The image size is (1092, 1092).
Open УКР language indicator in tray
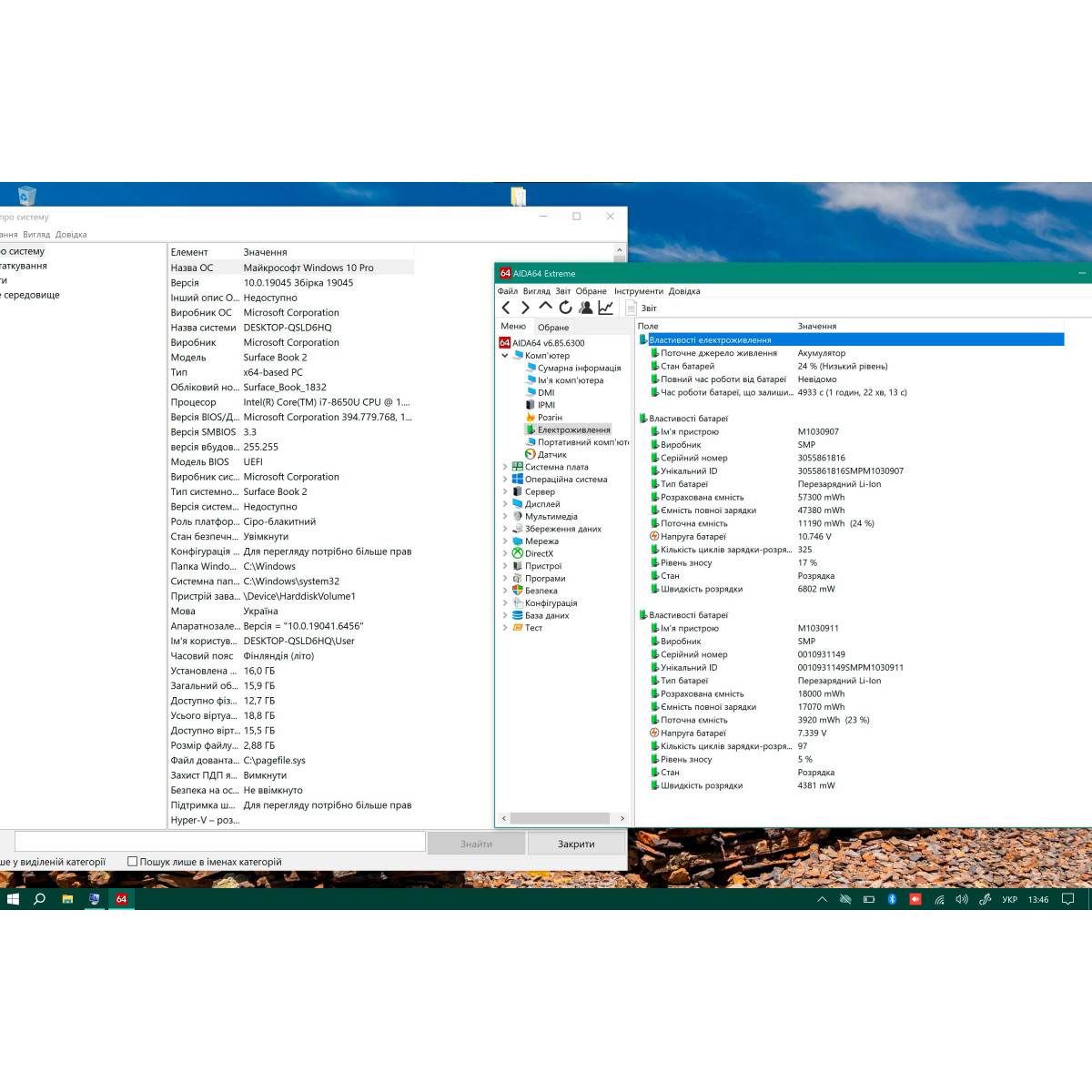[x=1009, y=899]
